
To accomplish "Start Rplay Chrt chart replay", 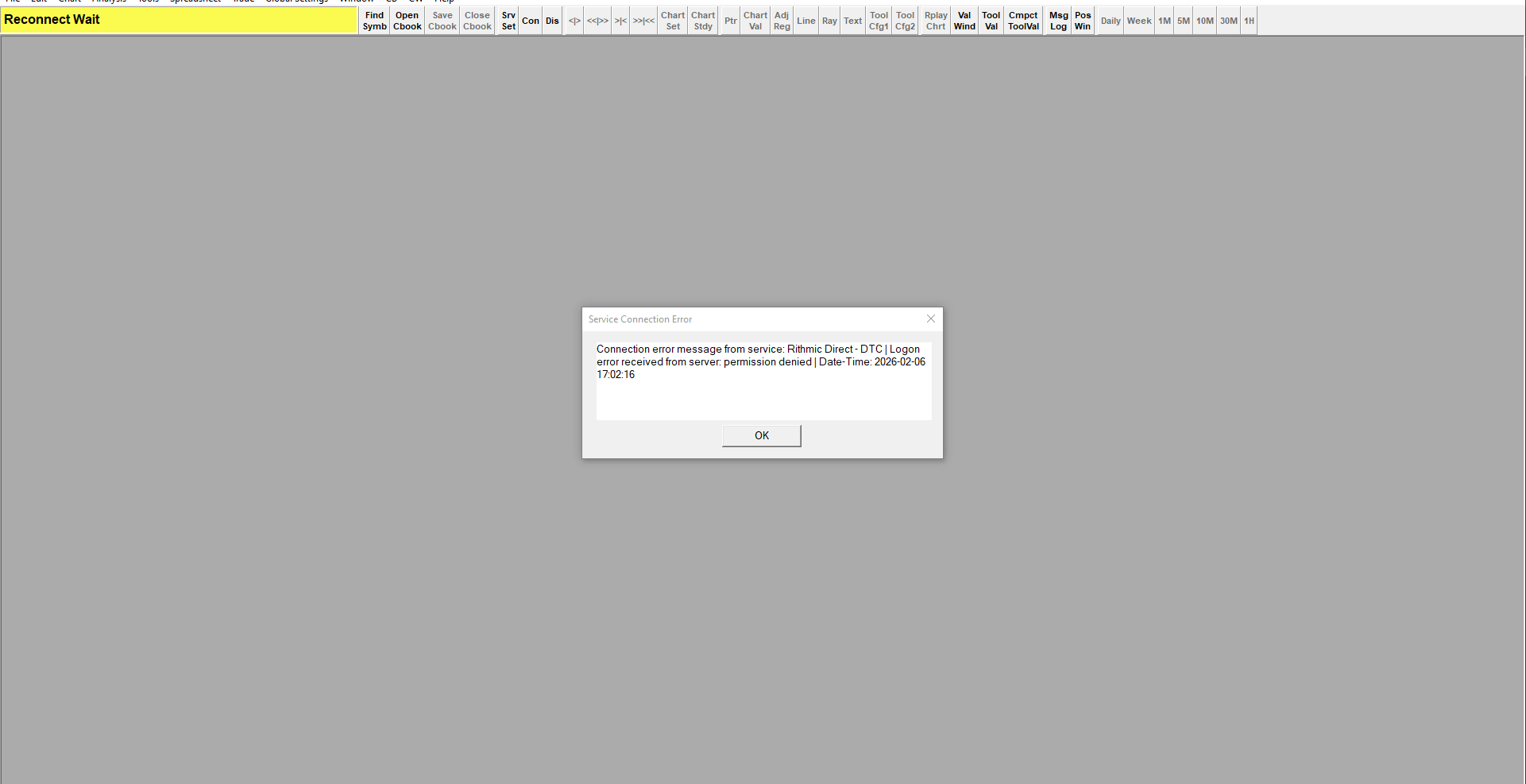I will (936, 21).
